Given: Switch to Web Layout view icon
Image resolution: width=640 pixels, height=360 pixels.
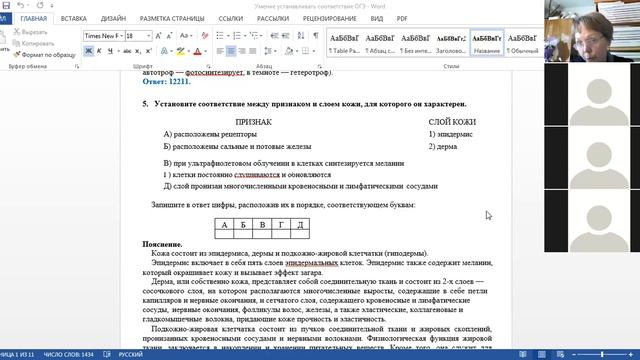Looking at the screenshot, I should click(x=560, y=355).
